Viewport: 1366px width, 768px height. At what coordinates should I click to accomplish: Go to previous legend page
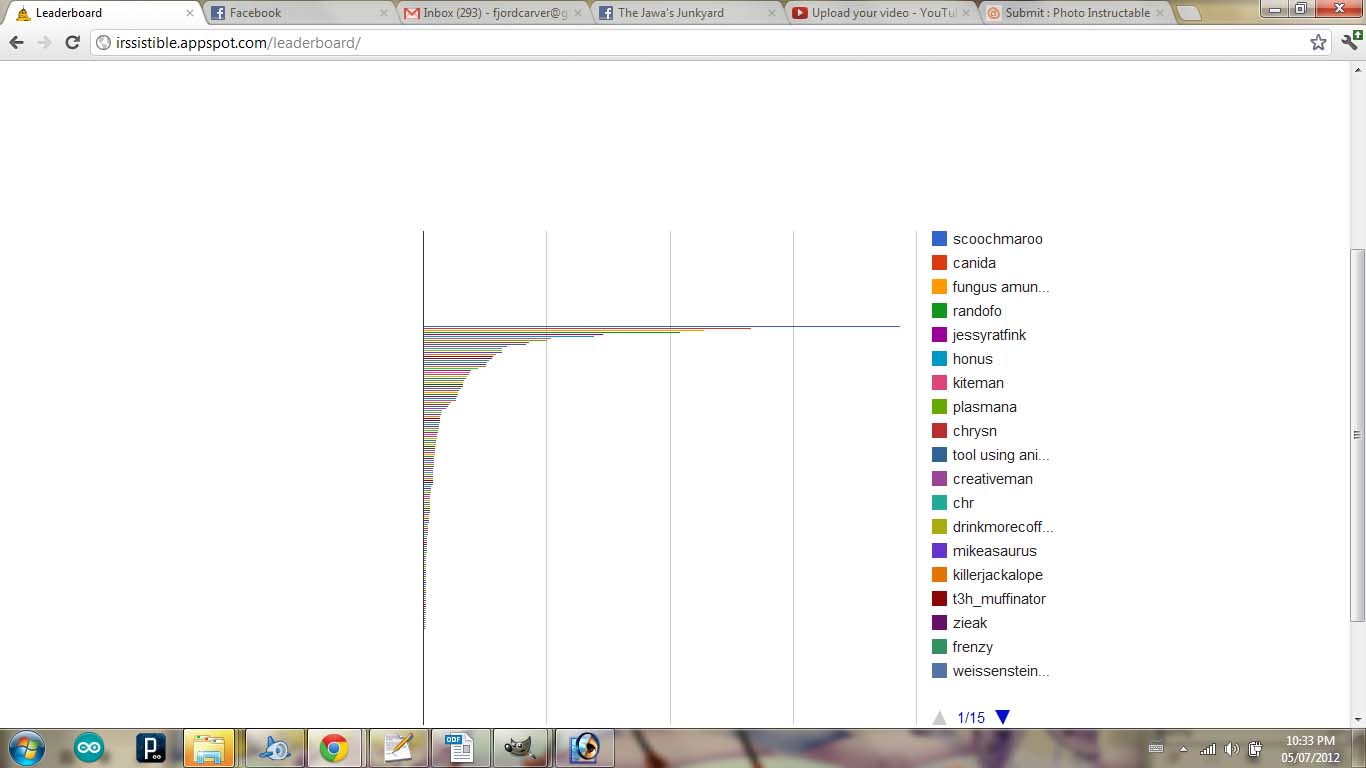click(939, 717)
